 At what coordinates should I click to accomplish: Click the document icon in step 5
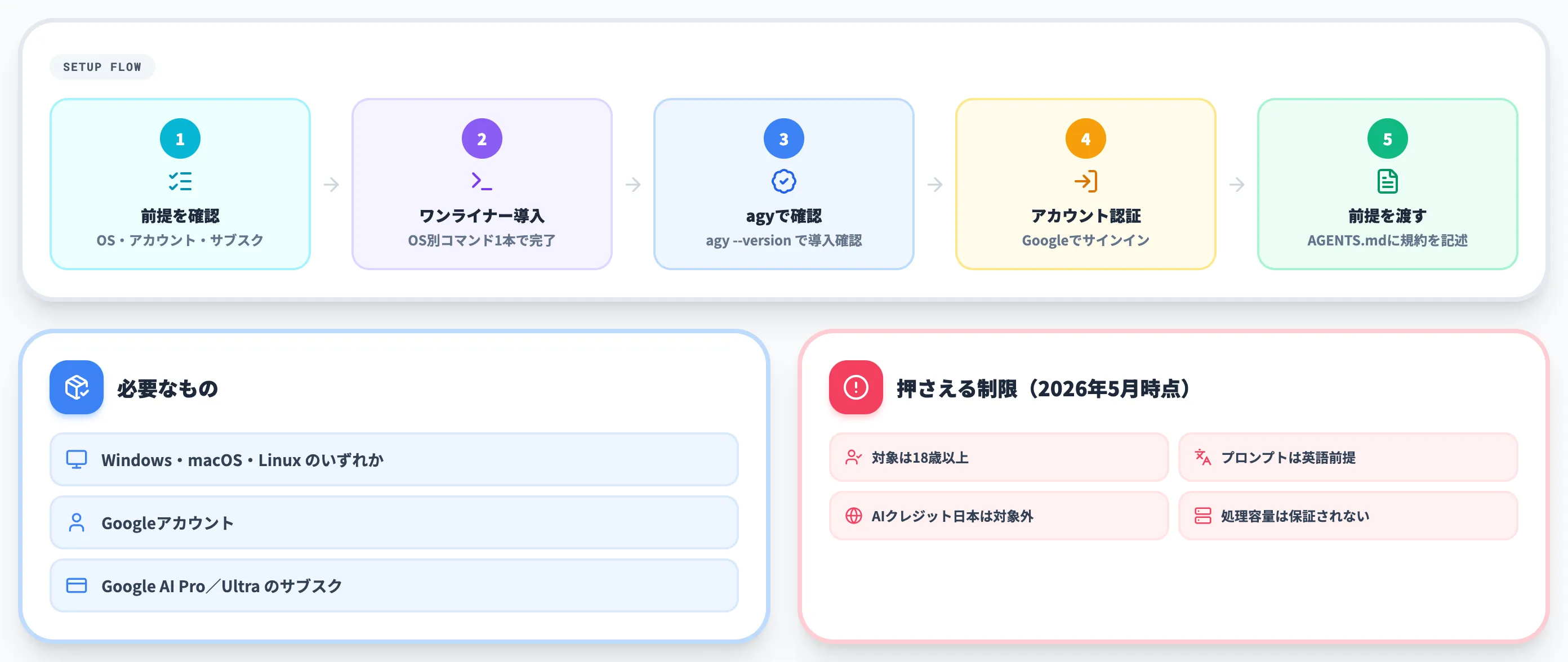pos(1387,181)
